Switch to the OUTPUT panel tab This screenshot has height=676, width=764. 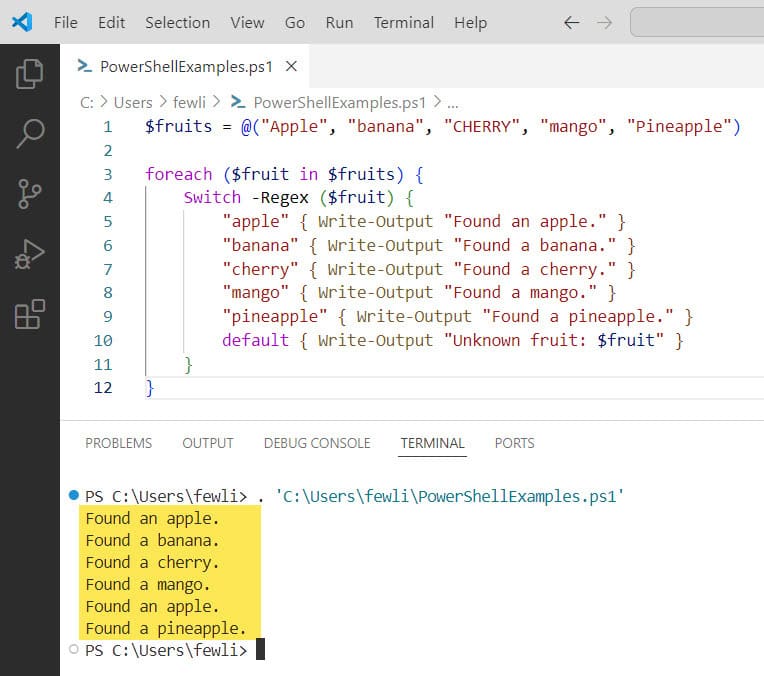click(x=208, y=443)
